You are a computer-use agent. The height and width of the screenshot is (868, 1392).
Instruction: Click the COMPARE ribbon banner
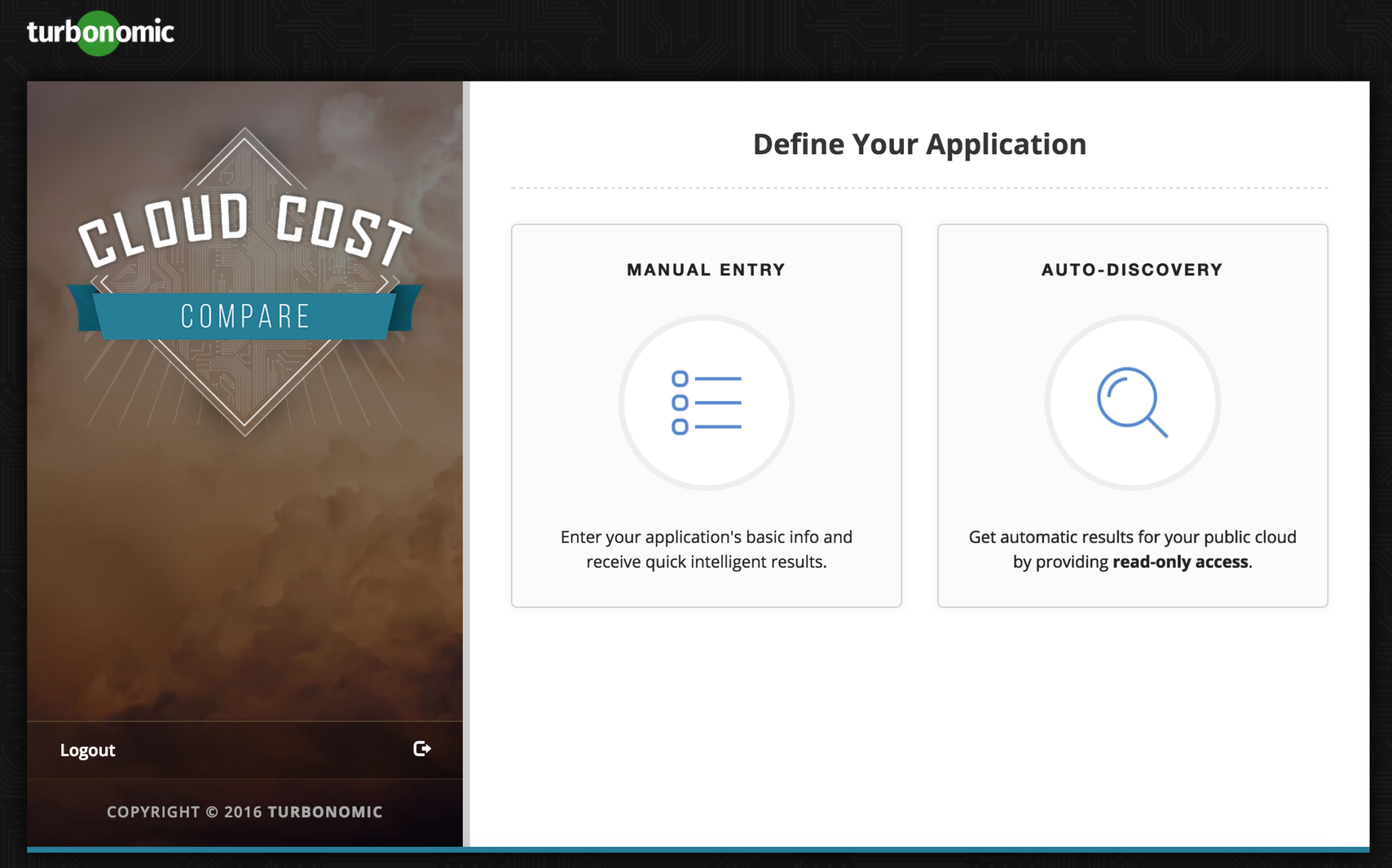[245, 317]
